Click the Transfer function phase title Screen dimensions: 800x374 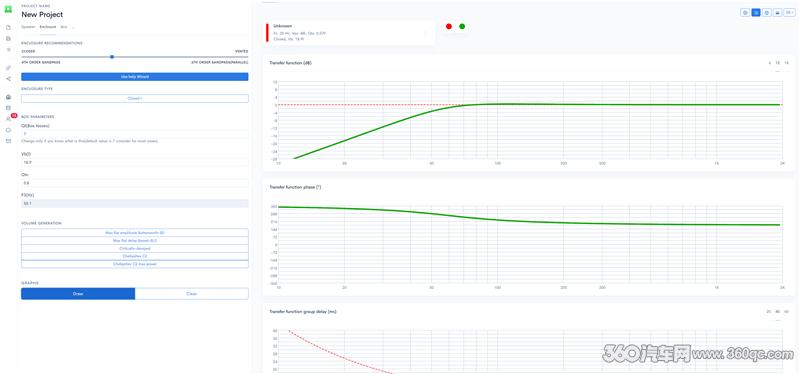(x=295, y=187)
